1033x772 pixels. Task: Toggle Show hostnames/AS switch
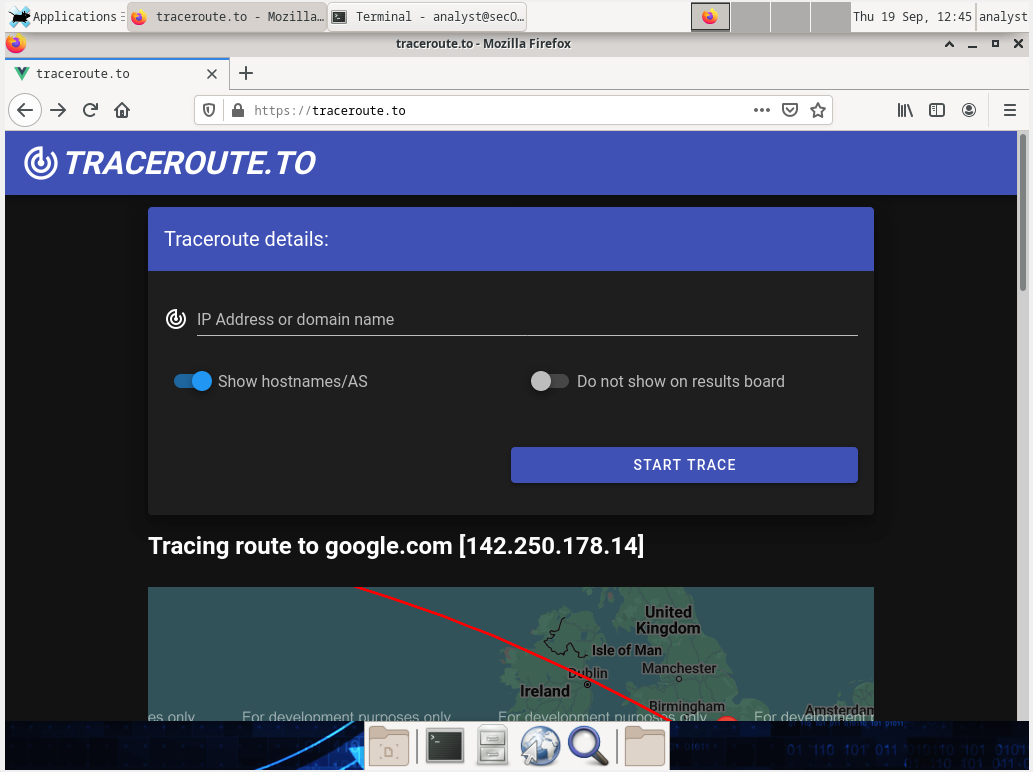(192, 381)
